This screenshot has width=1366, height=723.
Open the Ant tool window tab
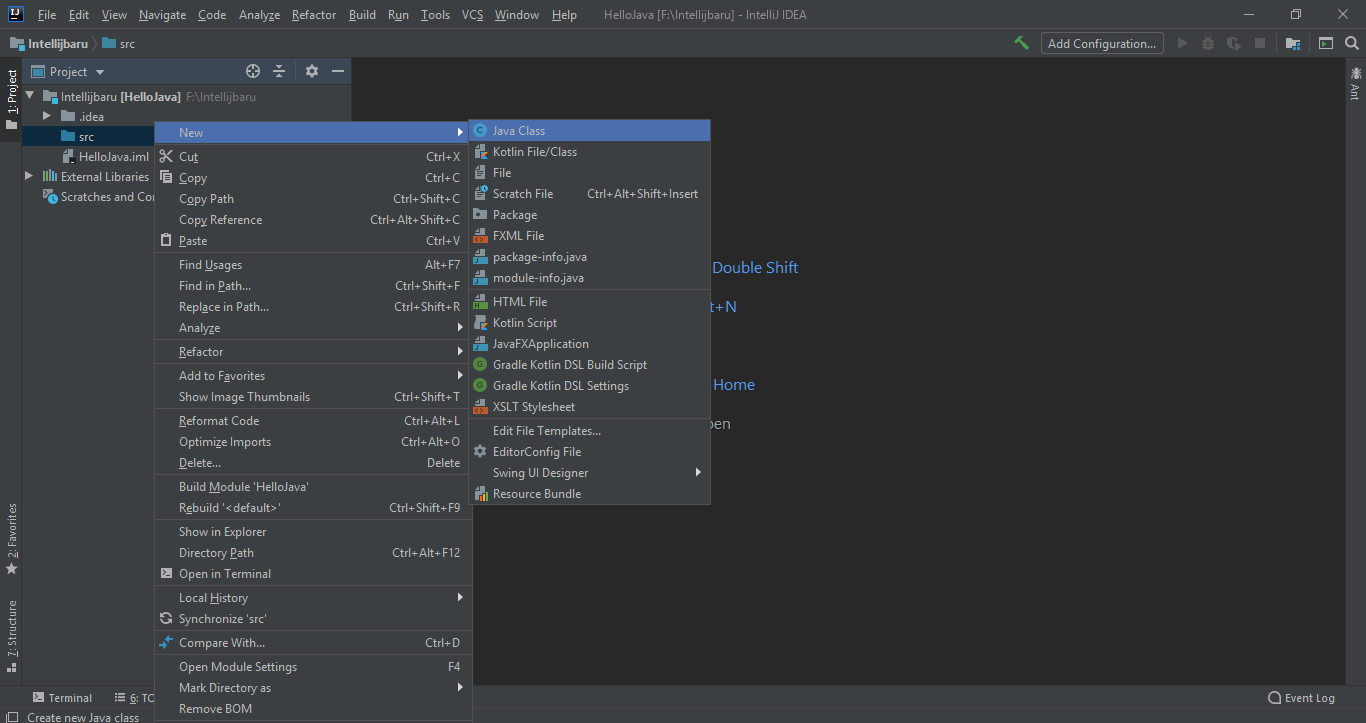[x=1356, y=83]
